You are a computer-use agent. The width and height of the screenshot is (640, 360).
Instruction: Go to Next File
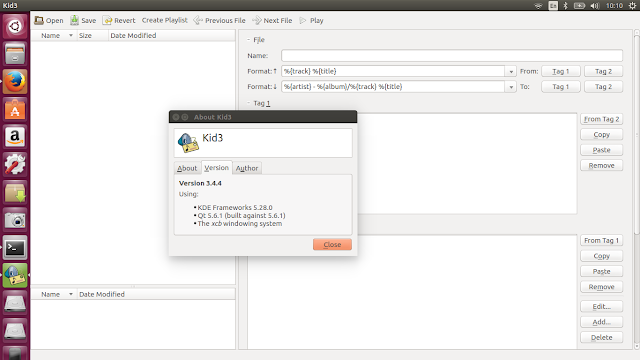tap(272, 20)
